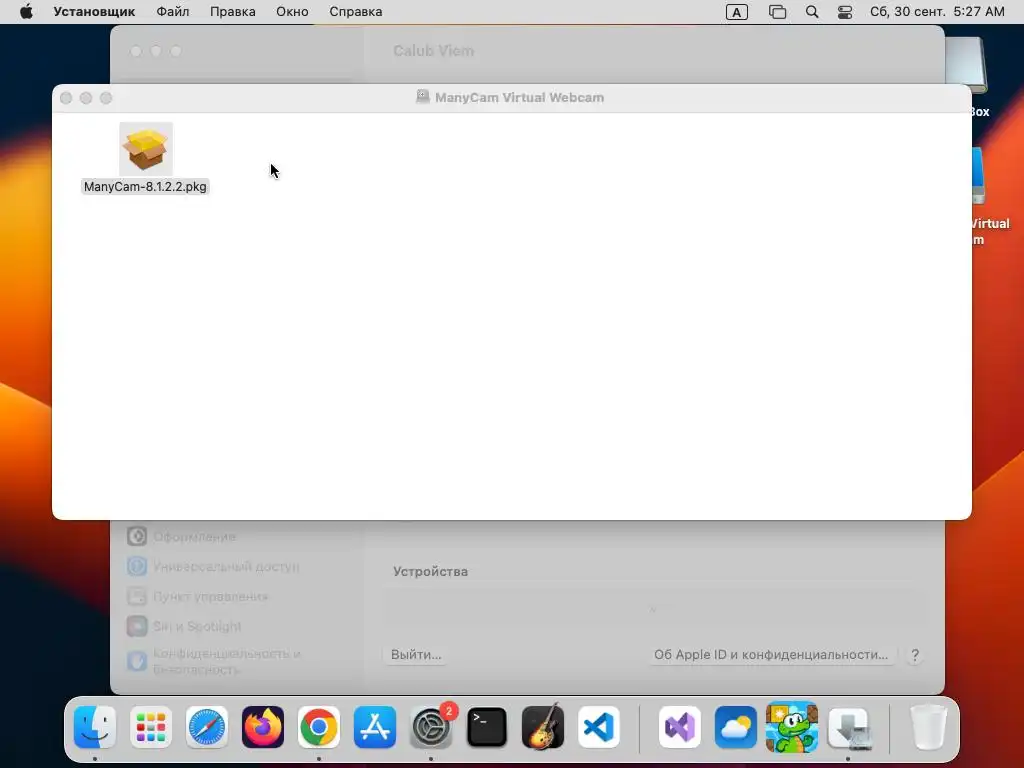Click the keyboard input source icon in menu bar
The image size is (1024, 768).
point(737,12)
